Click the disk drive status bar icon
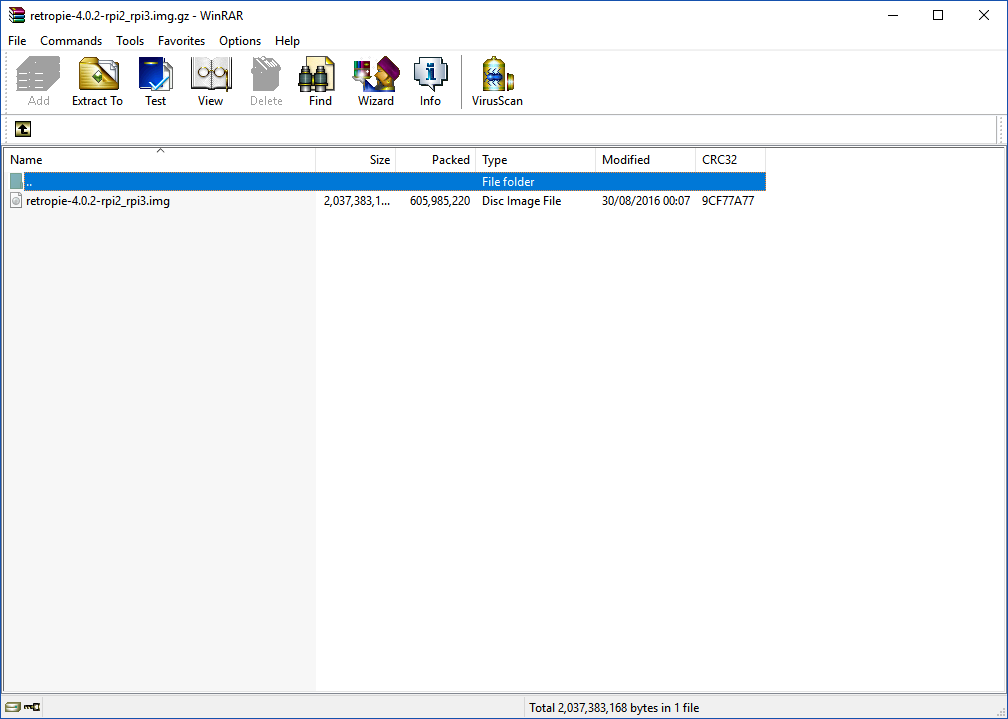Viewport: 1008px width, 719px height. point(12,707)
